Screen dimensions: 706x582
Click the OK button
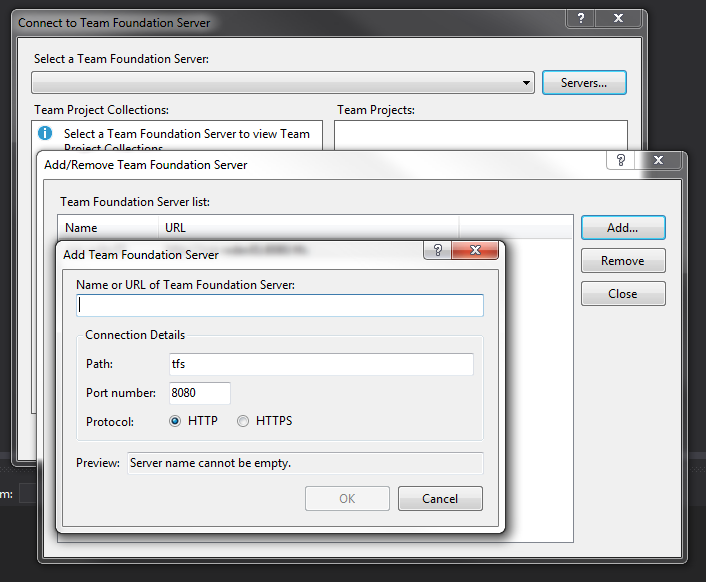pos(347,498)
